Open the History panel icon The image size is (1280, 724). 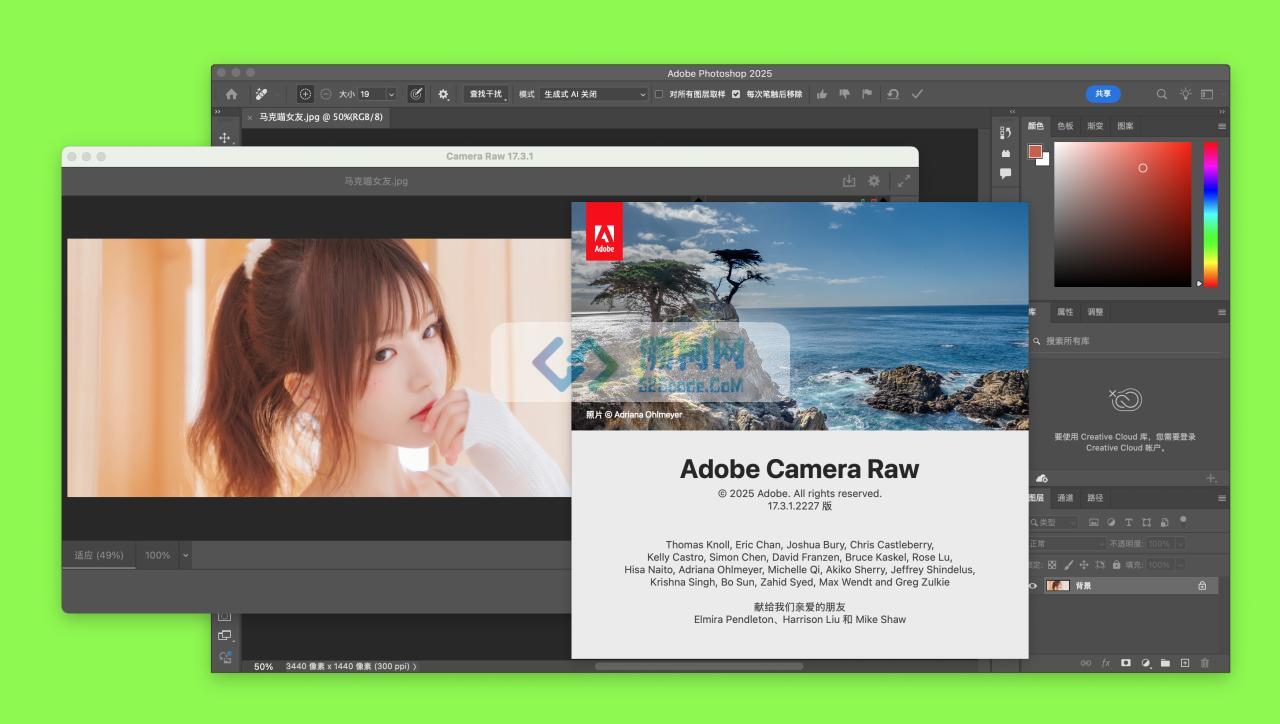(1006, 132)
